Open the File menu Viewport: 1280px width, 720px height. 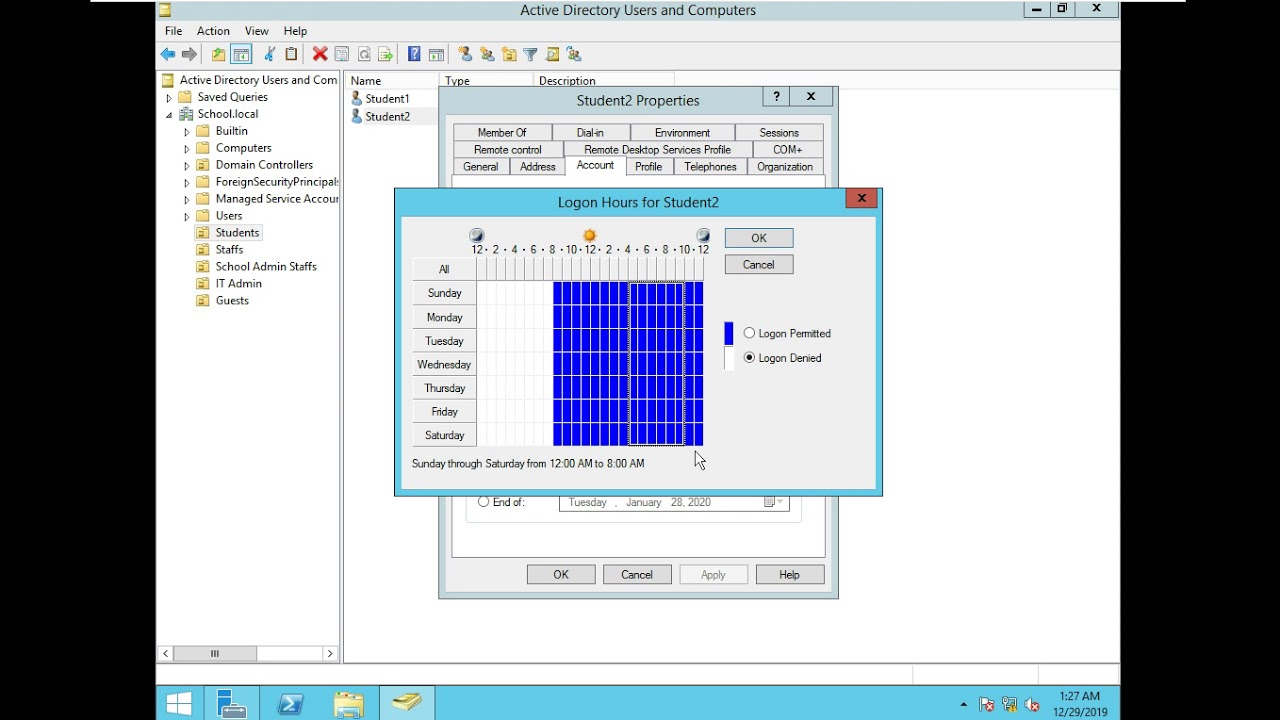(174, 31)
